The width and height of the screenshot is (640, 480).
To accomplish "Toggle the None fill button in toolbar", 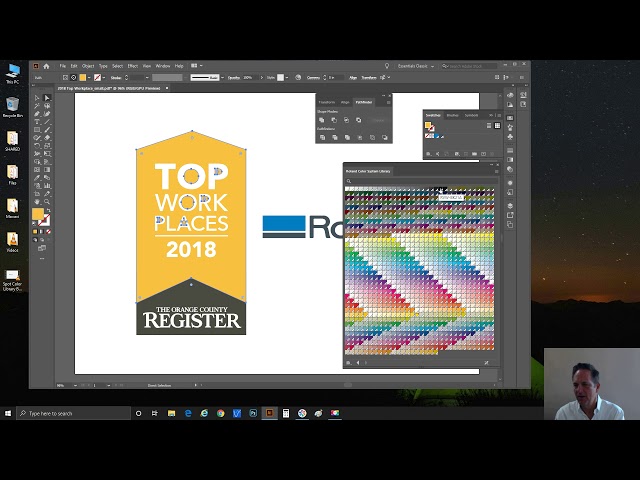I will (46, 230).
